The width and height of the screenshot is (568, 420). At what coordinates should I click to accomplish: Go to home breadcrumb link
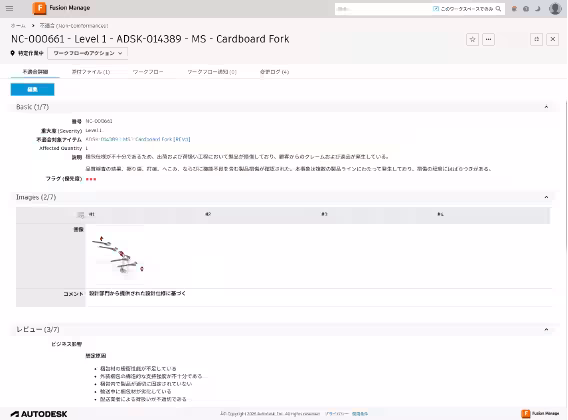(x=18, y=26)
